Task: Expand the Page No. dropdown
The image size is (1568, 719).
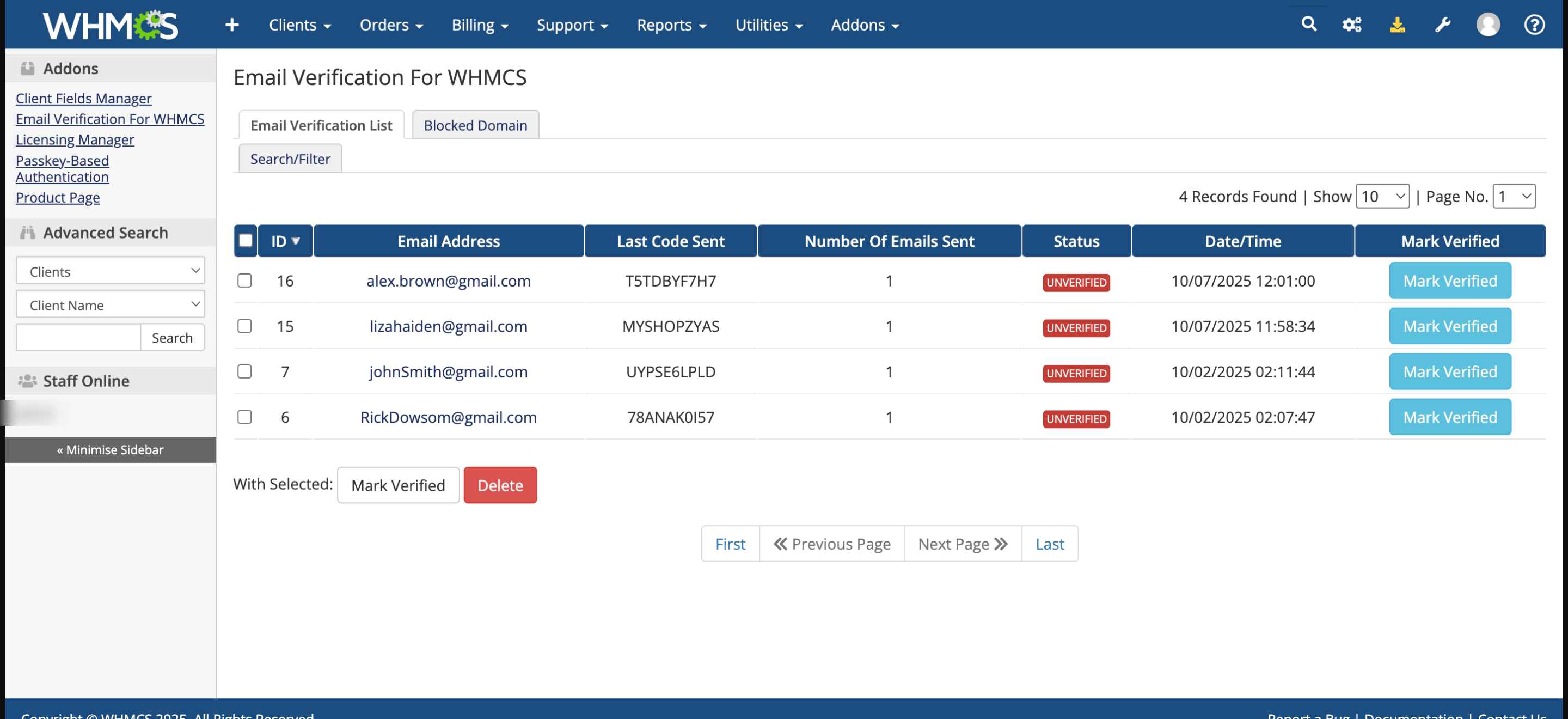Action: pos(1514,197)
